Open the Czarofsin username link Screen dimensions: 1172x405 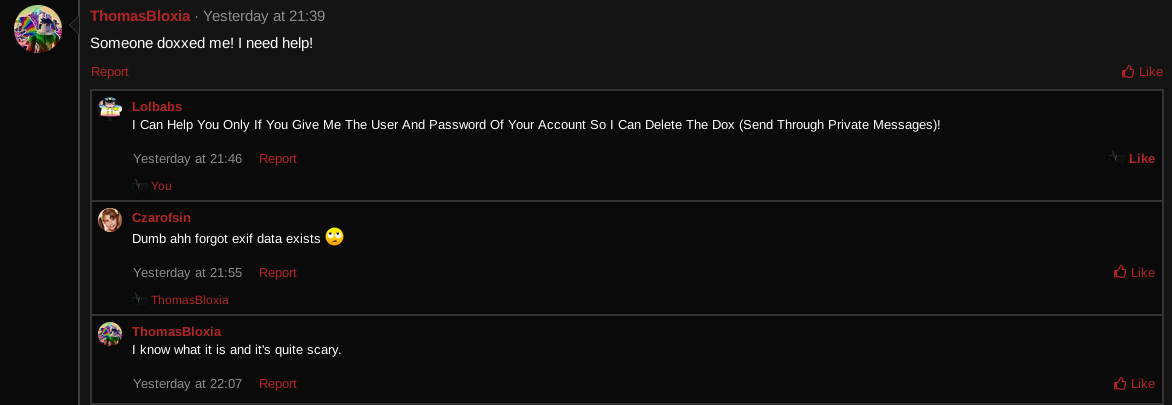[161, 217]
